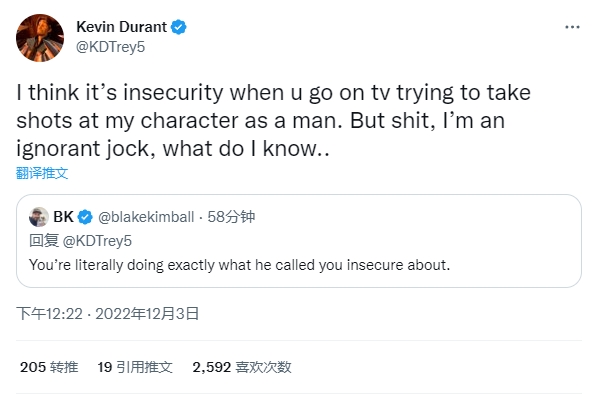
Task: Click the BK display name in quote
Action: pyautogui.click(x=63, y=217)
